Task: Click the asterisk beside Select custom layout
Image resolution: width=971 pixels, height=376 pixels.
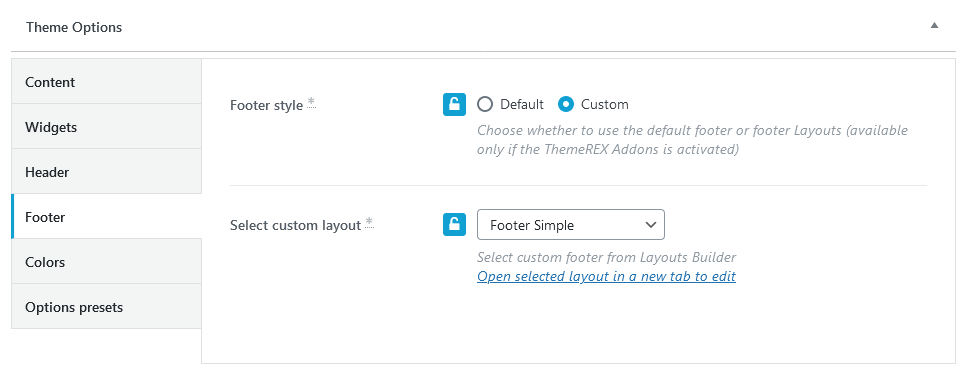Action: click(369, 223)
